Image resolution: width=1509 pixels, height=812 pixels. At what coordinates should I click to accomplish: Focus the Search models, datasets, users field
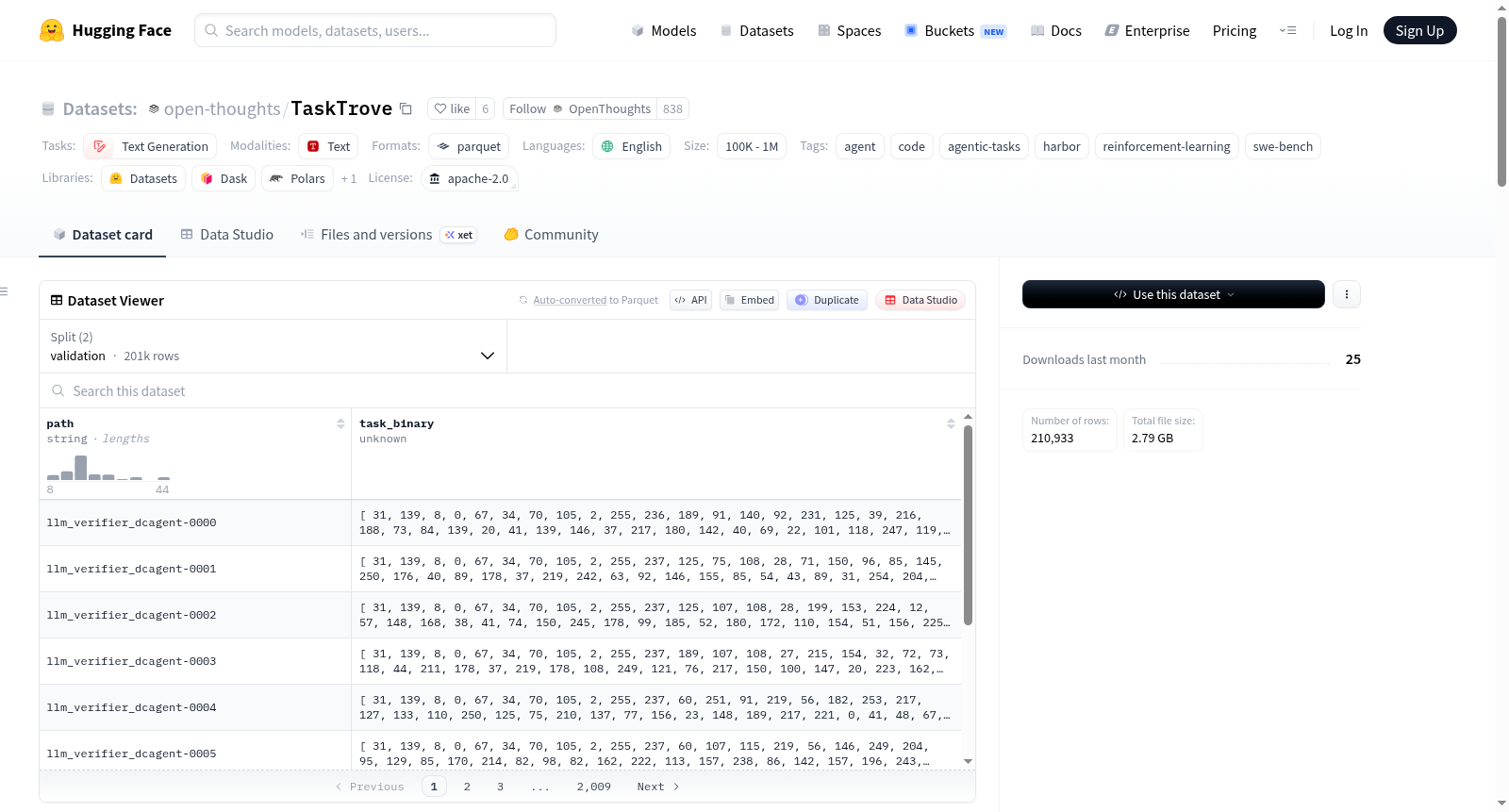pos(375,30)
